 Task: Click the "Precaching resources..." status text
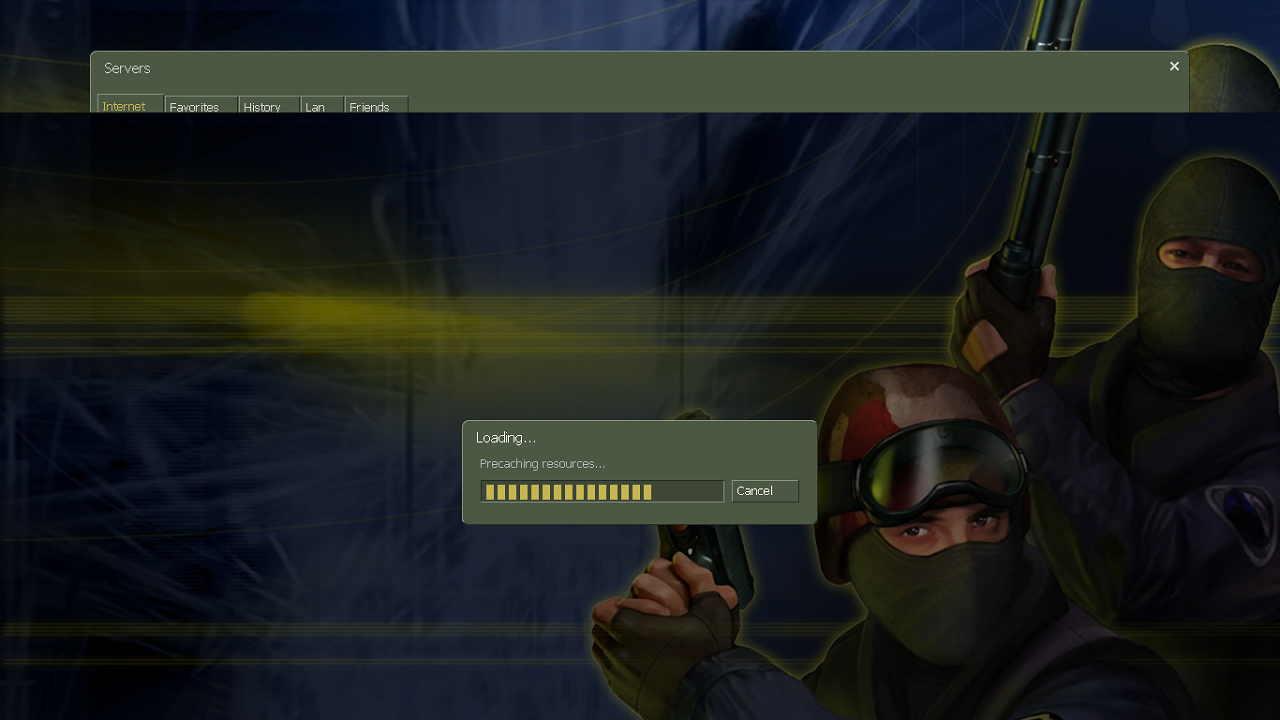tap(542, 464)
